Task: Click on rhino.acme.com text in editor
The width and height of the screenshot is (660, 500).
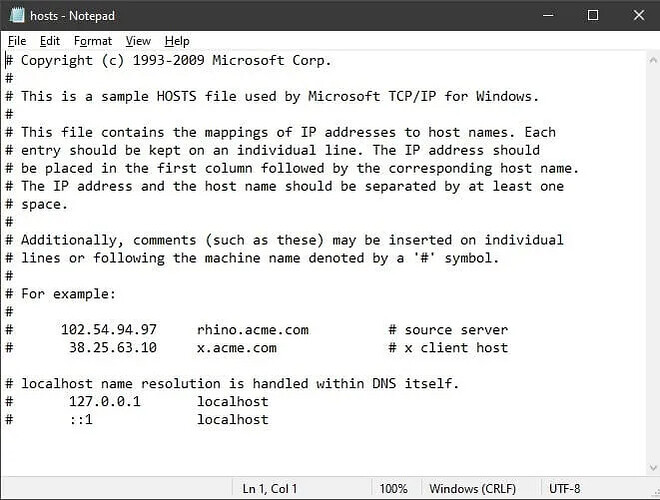Action: [253, 330]
